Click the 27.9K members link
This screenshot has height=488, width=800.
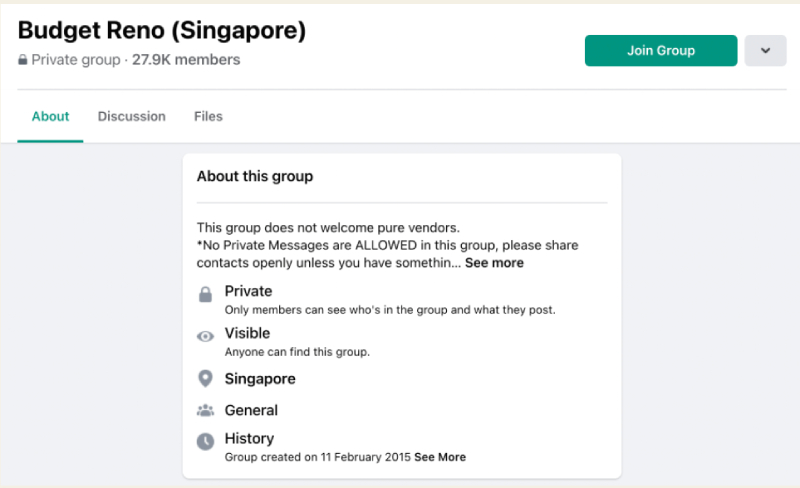(186, 60)
